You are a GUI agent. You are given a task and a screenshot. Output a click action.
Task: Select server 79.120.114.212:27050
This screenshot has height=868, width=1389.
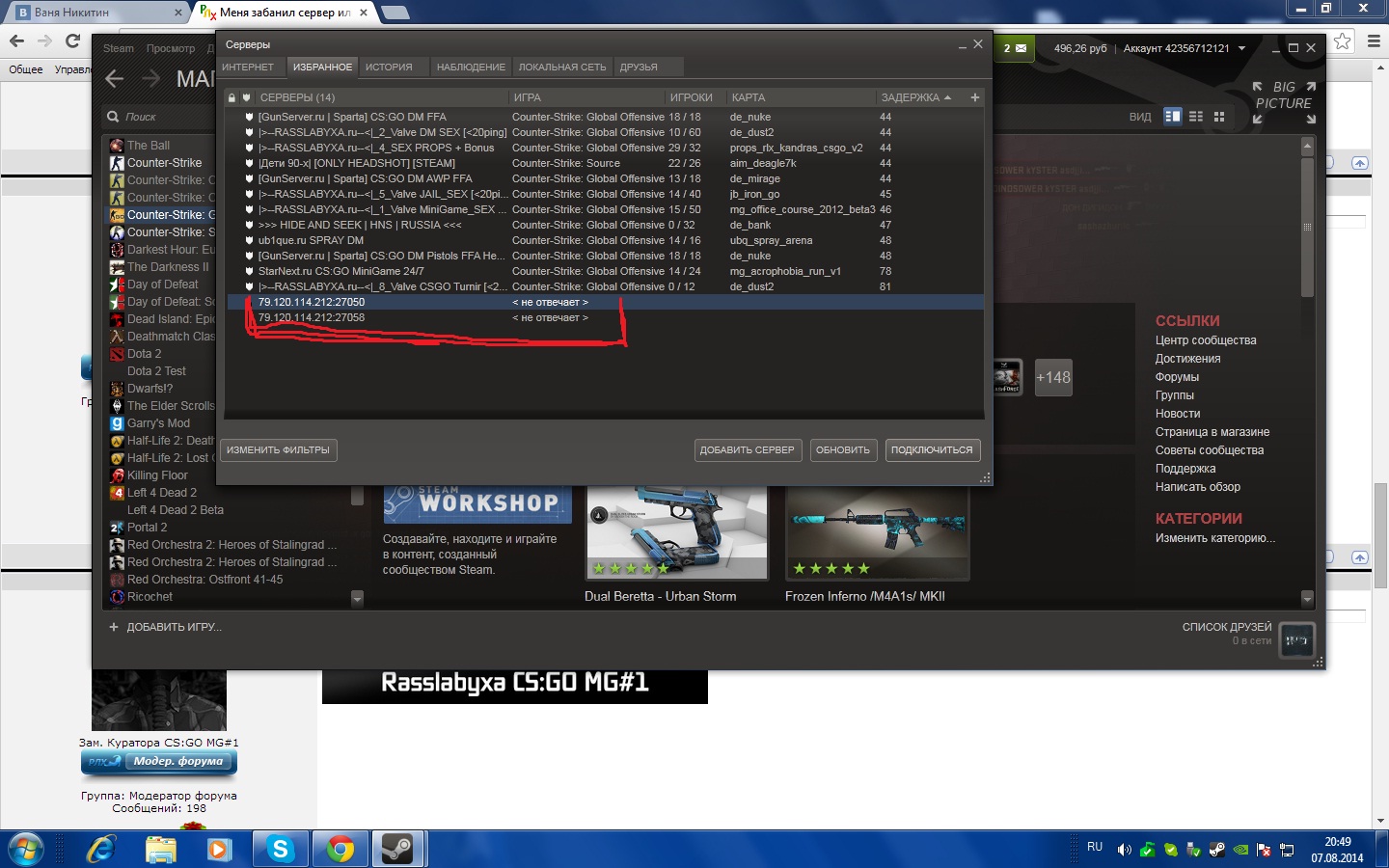tap(606, 302)
